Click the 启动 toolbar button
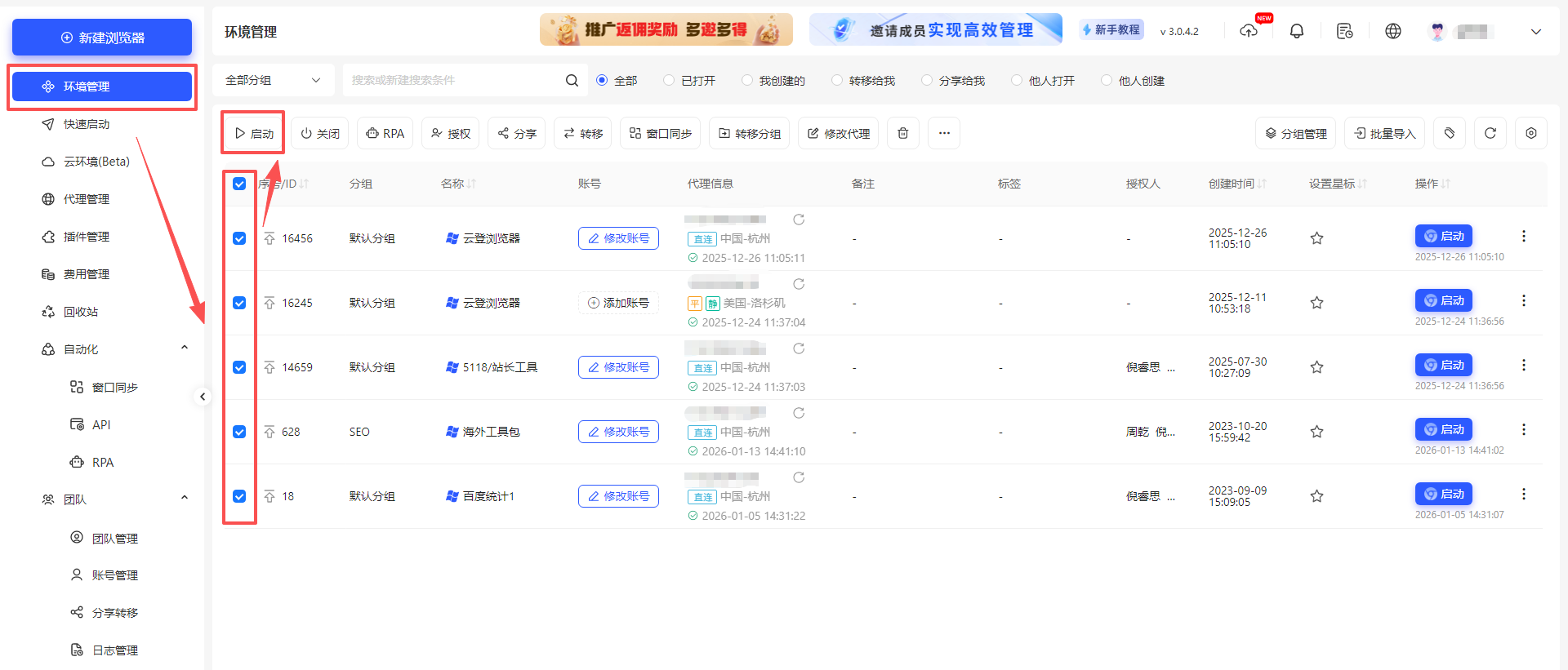Image resolution: width=1568 pixels, height=670 pixels. pos(254,133)
